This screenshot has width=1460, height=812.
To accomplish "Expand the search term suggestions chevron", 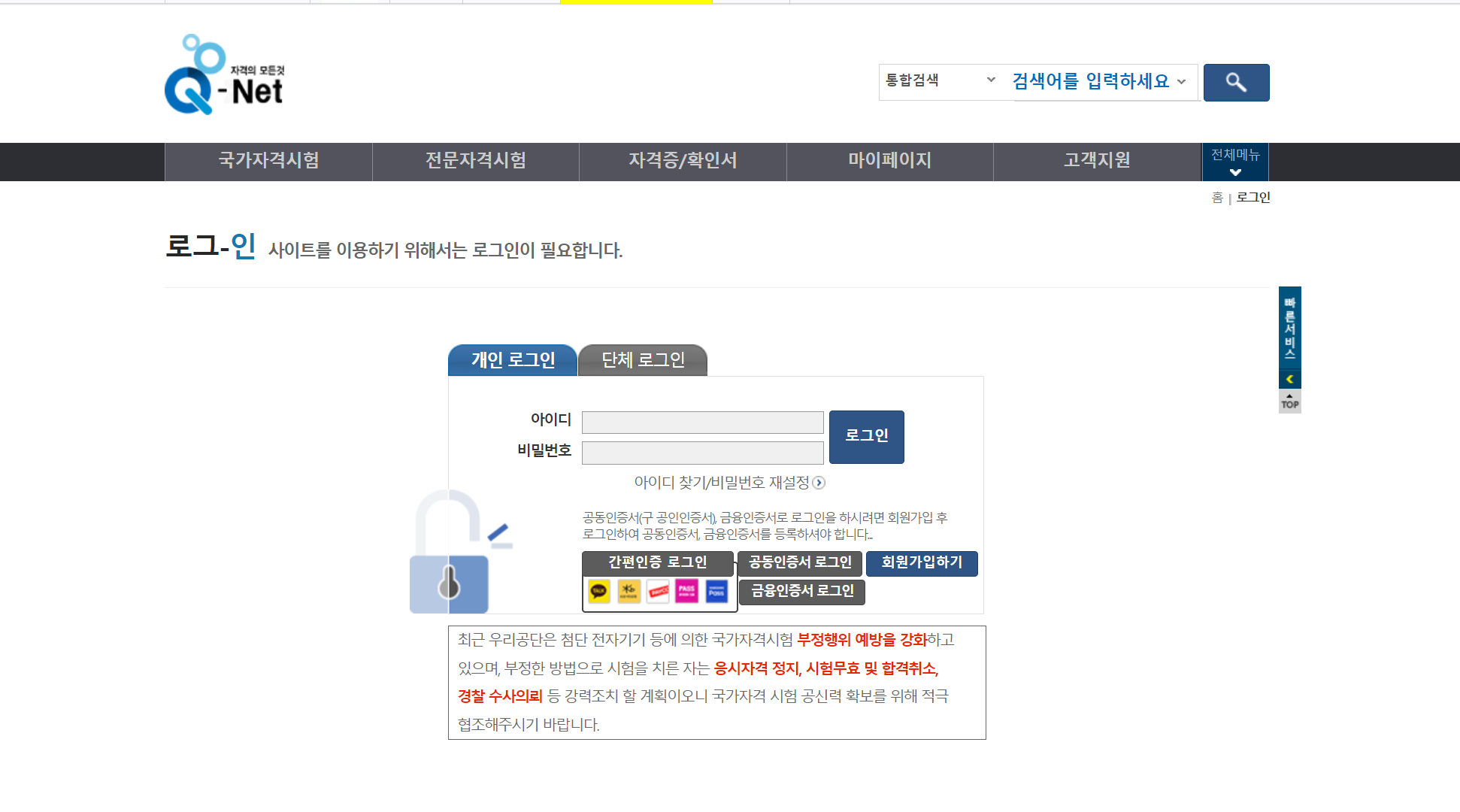I will coord(1182,82).
